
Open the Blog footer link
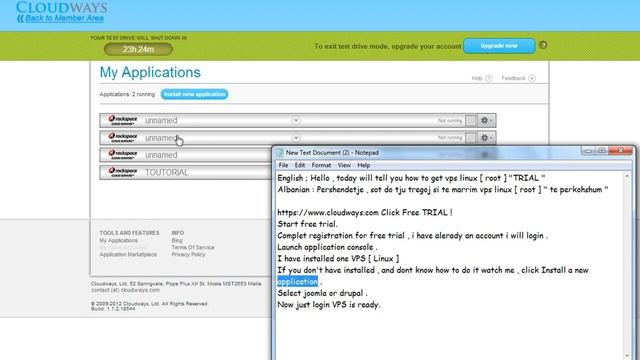pos(177,240)
